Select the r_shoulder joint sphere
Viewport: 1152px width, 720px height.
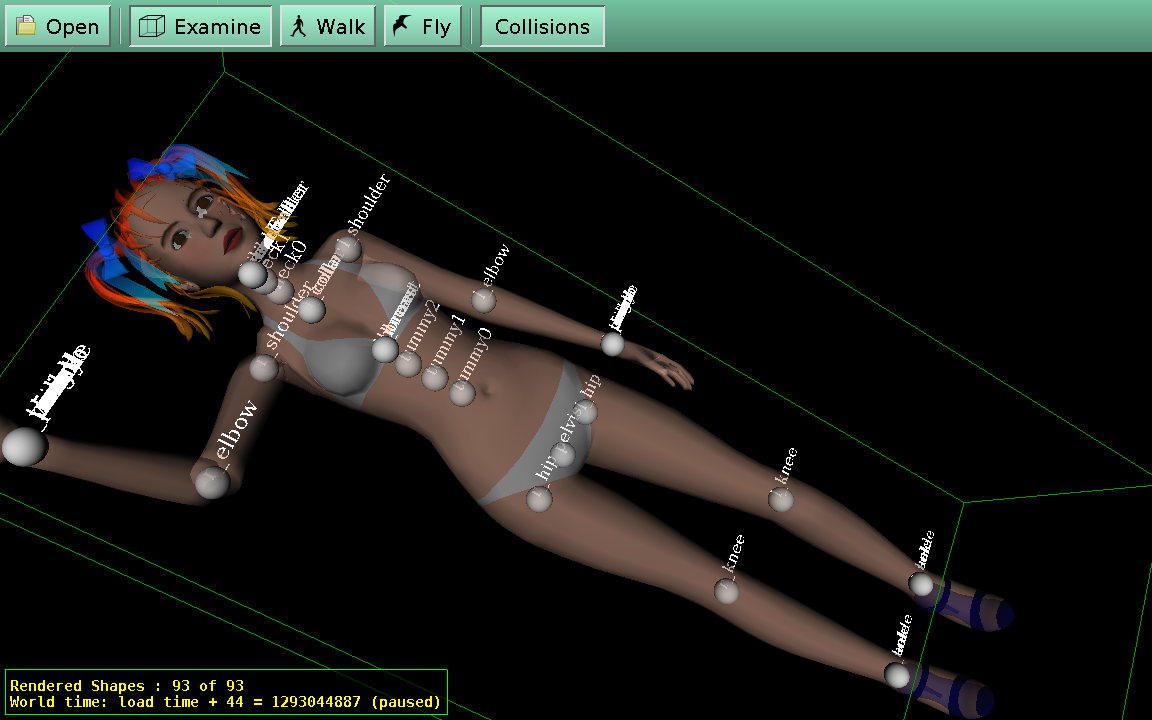click(264, 367)
